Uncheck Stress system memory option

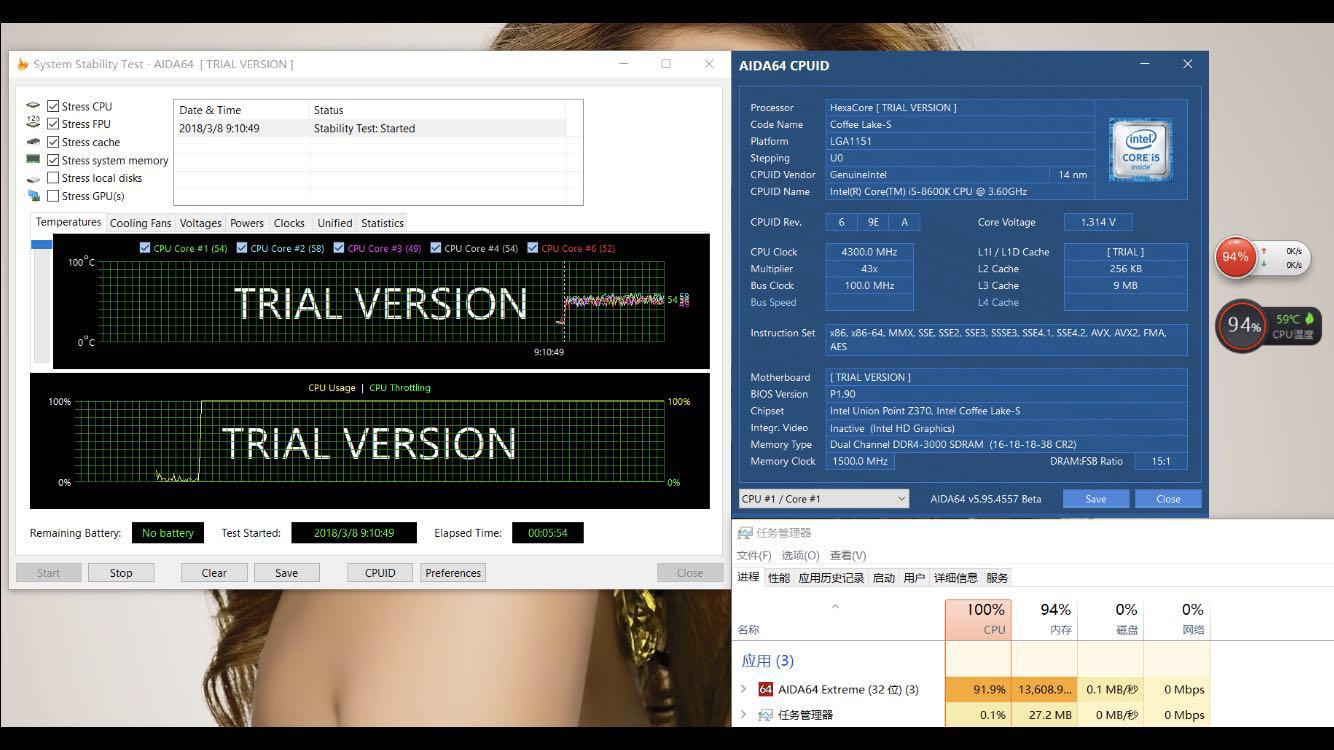53,160
